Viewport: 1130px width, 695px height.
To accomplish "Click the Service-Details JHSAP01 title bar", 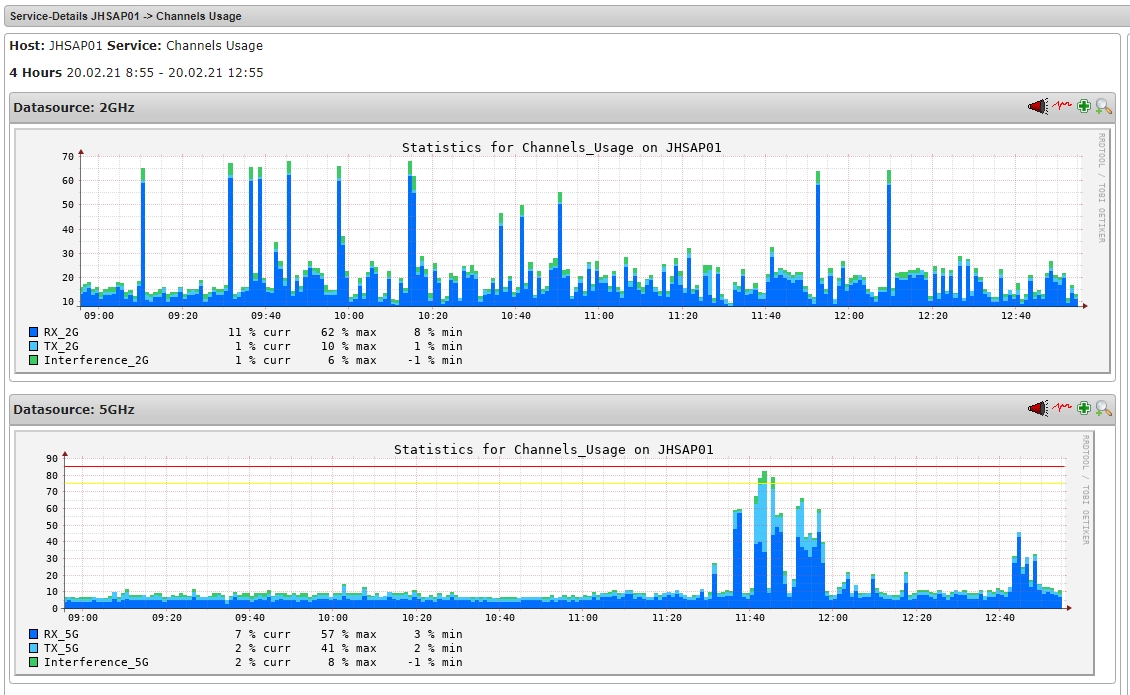I will pos(125,16).
